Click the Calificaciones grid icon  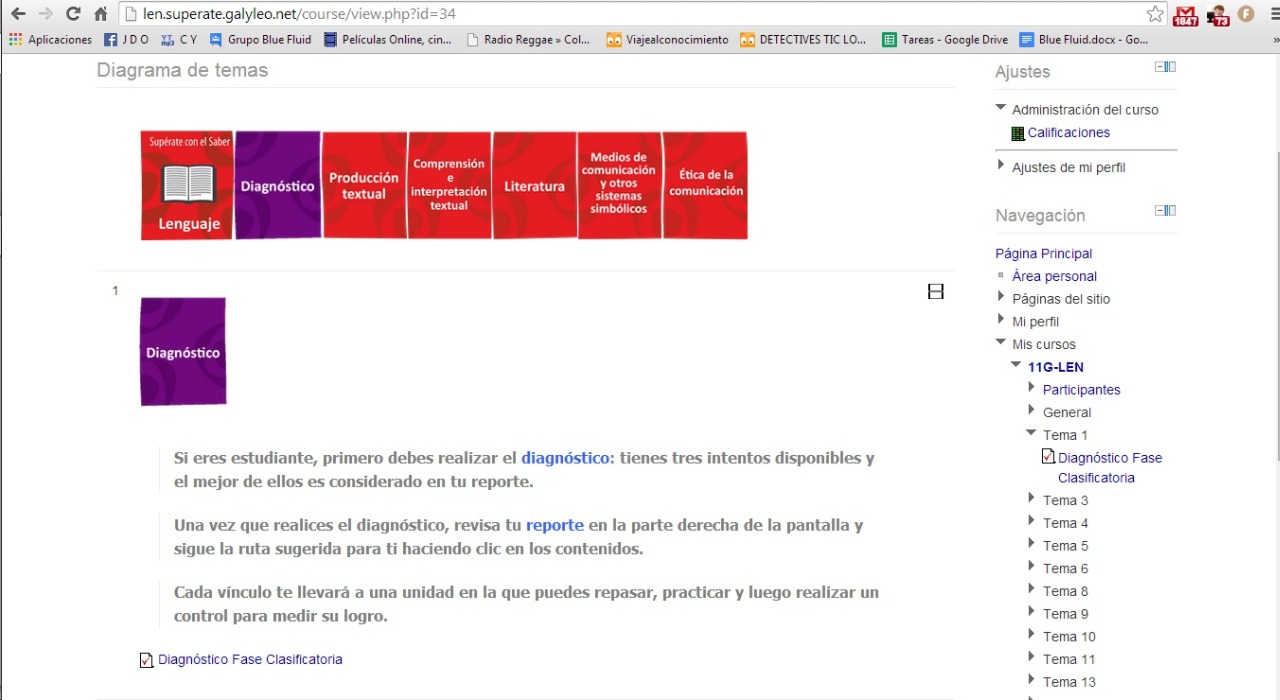tap(1018, 133)
